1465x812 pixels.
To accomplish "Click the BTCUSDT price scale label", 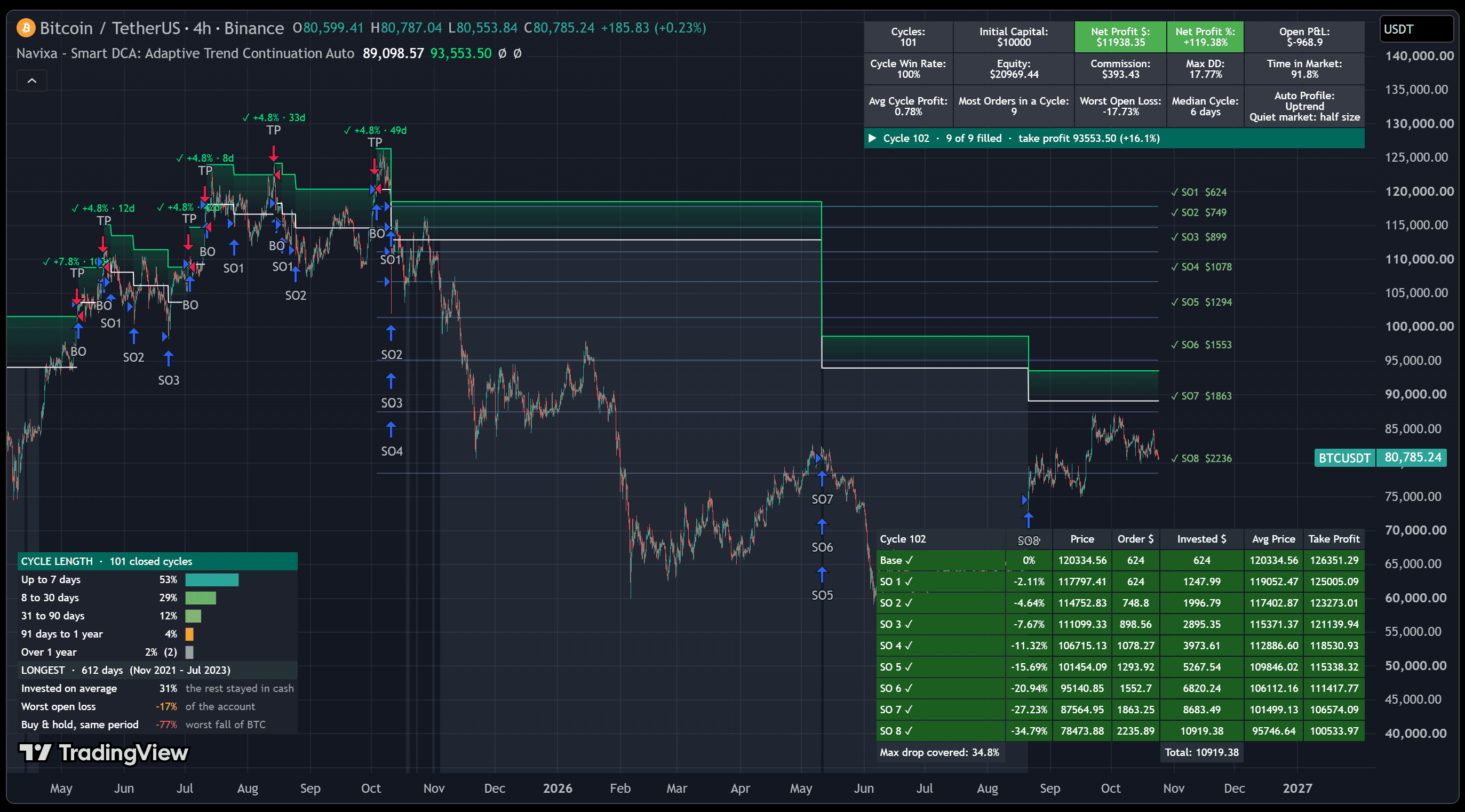I will (x=1344, y=458).
